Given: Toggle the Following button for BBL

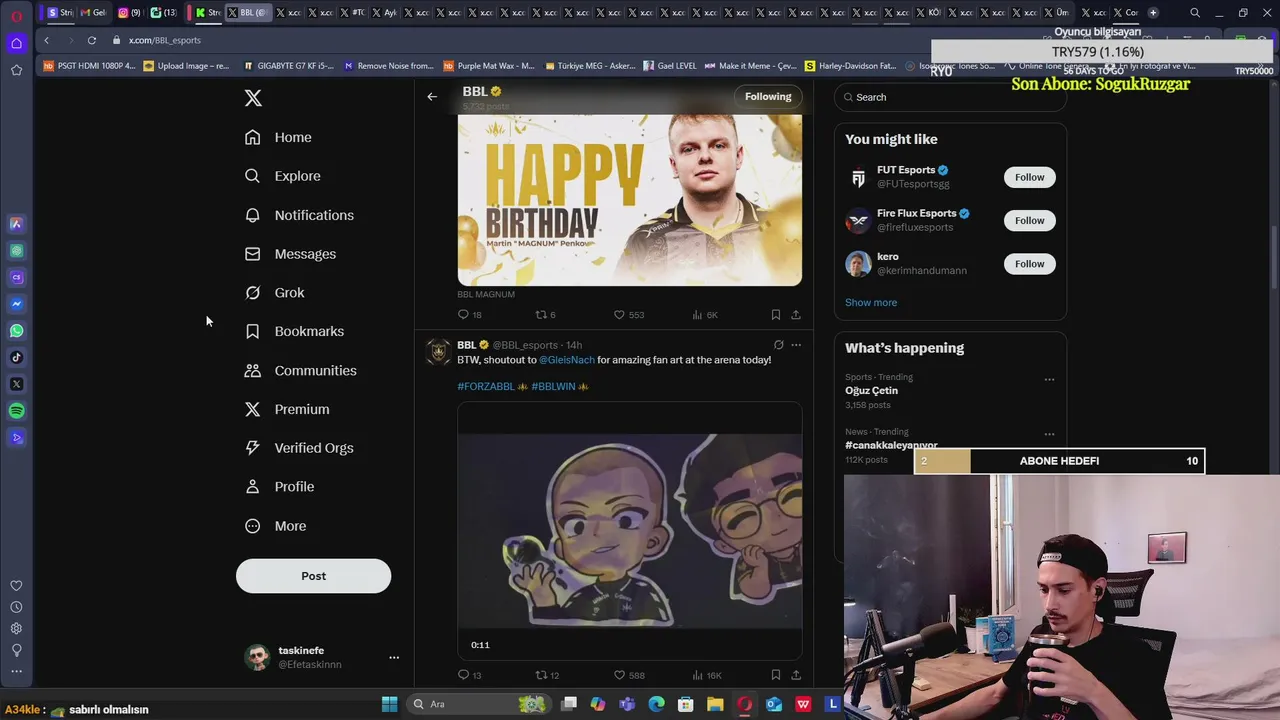Looking at the screenshot, I should pyautogui.click(x=768, y=97).
